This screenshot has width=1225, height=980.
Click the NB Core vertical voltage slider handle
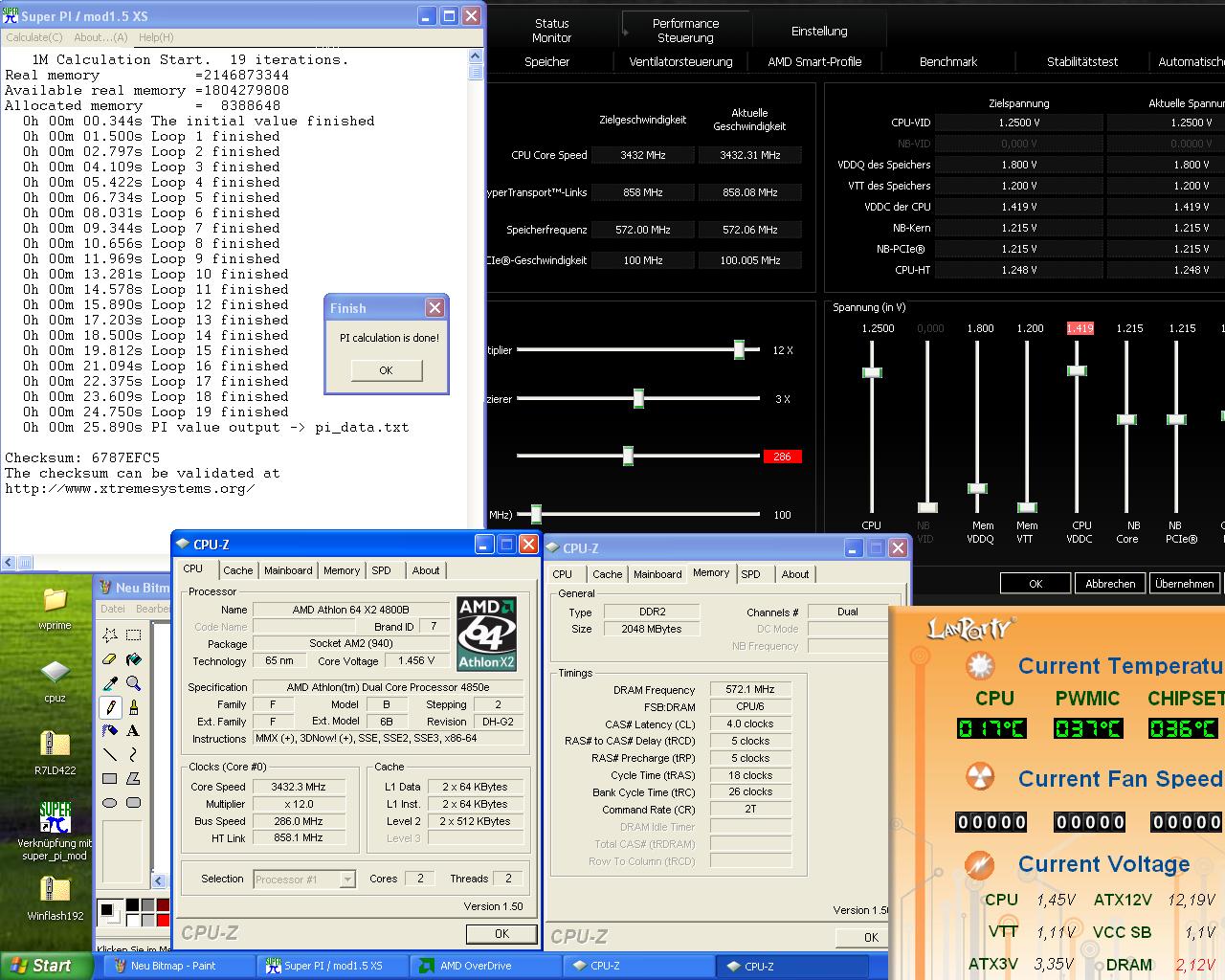[x=1126, y=419]
